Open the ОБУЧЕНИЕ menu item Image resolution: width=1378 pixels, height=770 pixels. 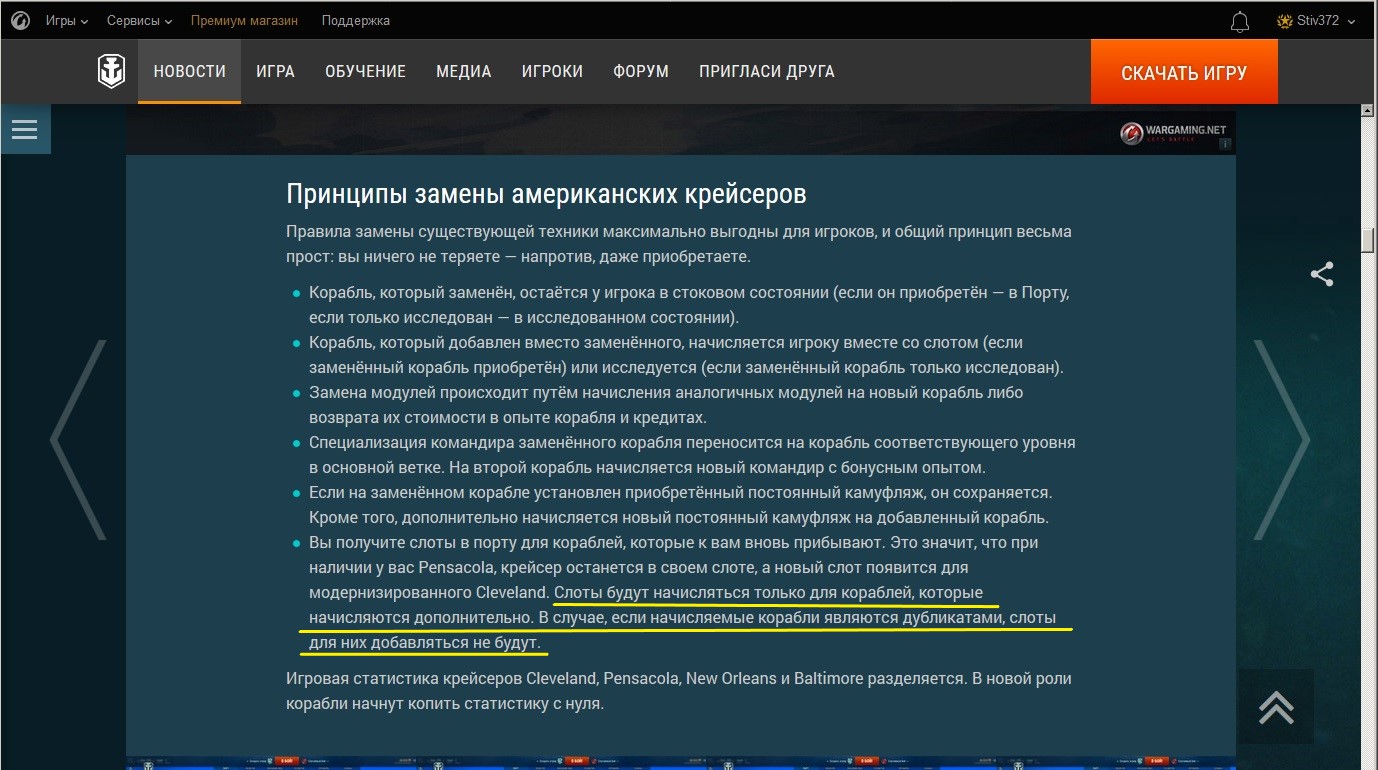coord(365,72)
